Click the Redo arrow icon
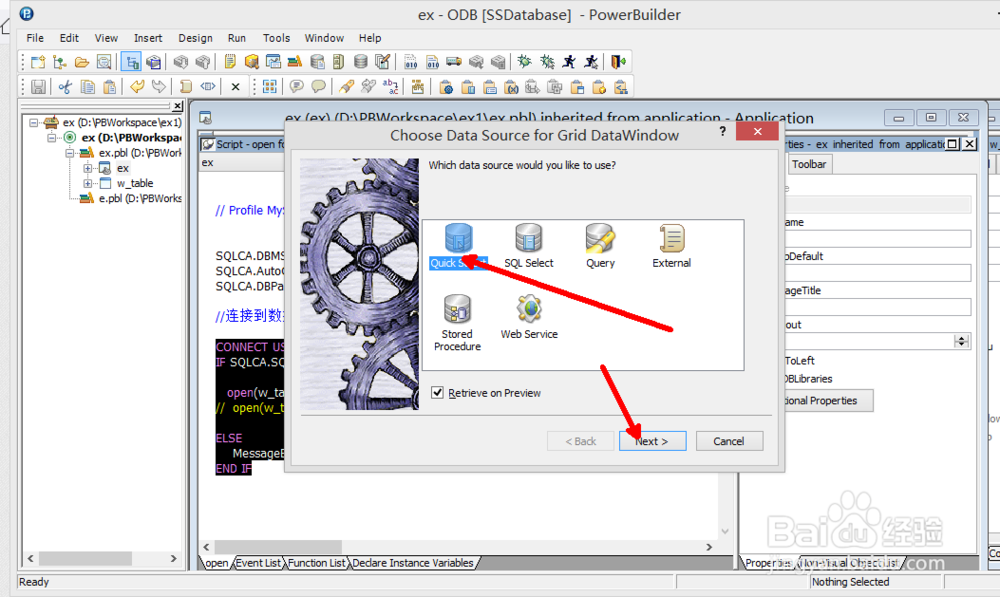Image resolution: width=1000 pixels, height=597 pixels. (x=158, y=87)
